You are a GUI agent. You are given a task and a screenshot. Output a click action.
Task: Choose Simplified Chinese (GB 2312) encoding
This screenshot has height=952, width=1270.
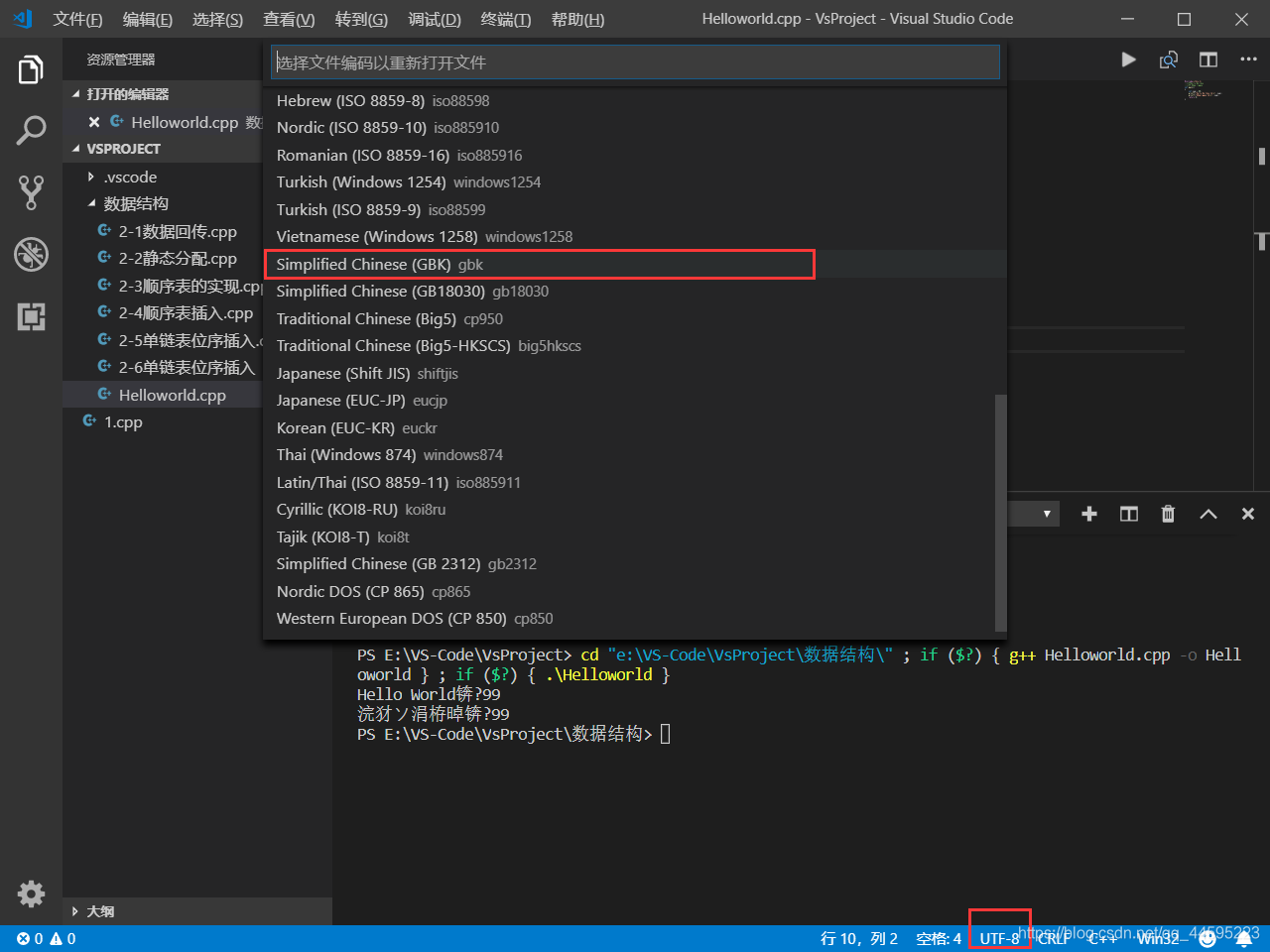pyautogui.click(x=635, y=564)
